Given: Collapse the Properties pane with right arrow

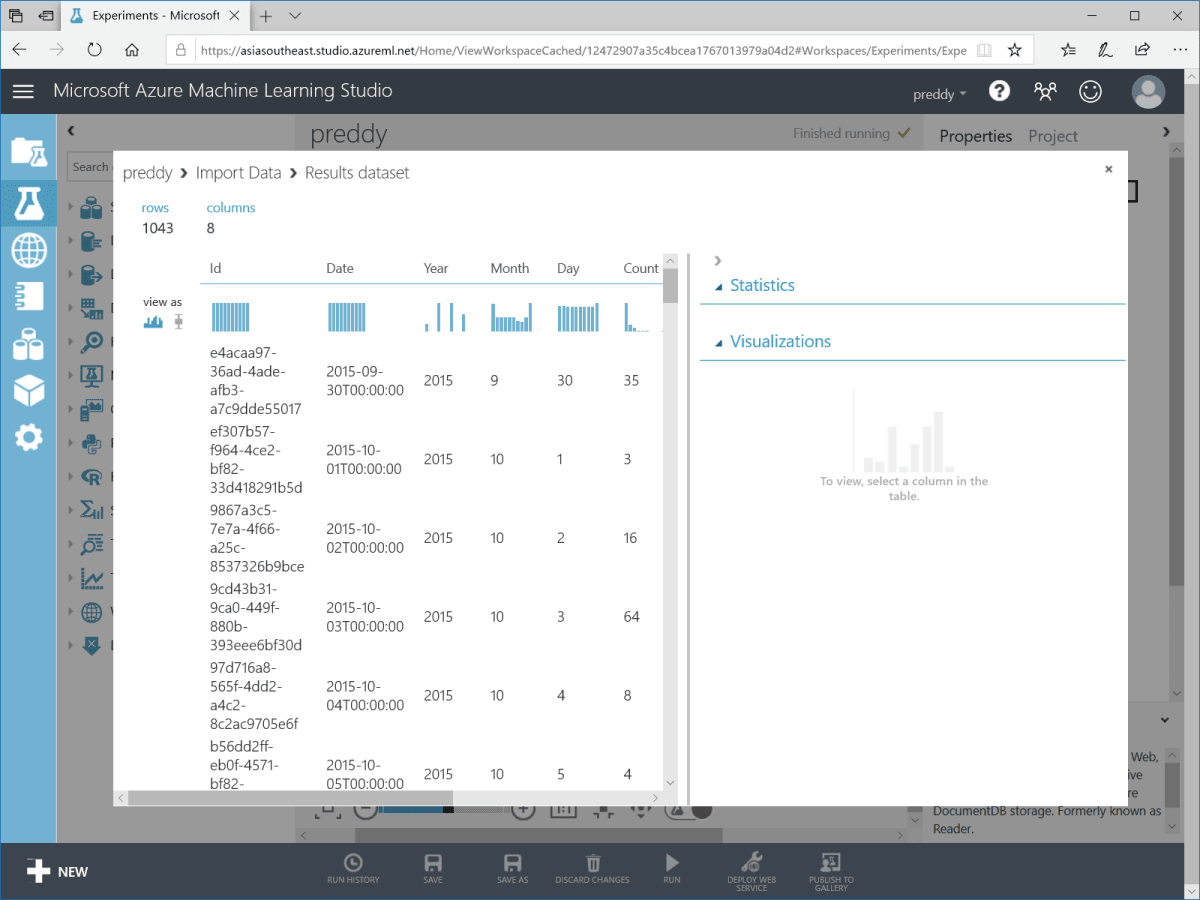Looking at the screenshot, I should click(x=1166, y=132).
